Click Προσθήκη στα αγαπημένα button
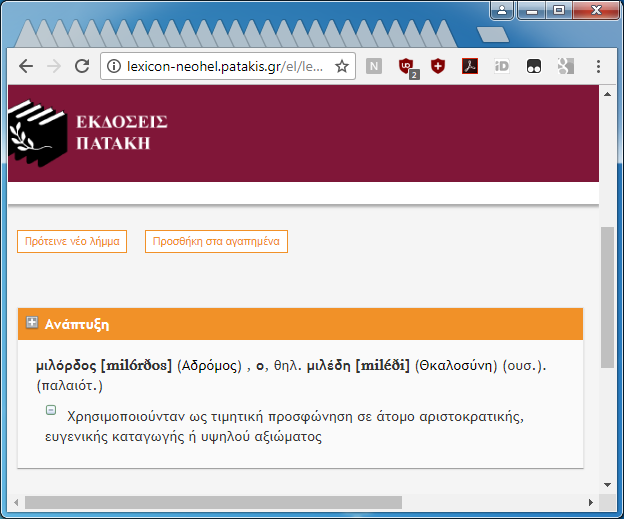 click(216, 241)
